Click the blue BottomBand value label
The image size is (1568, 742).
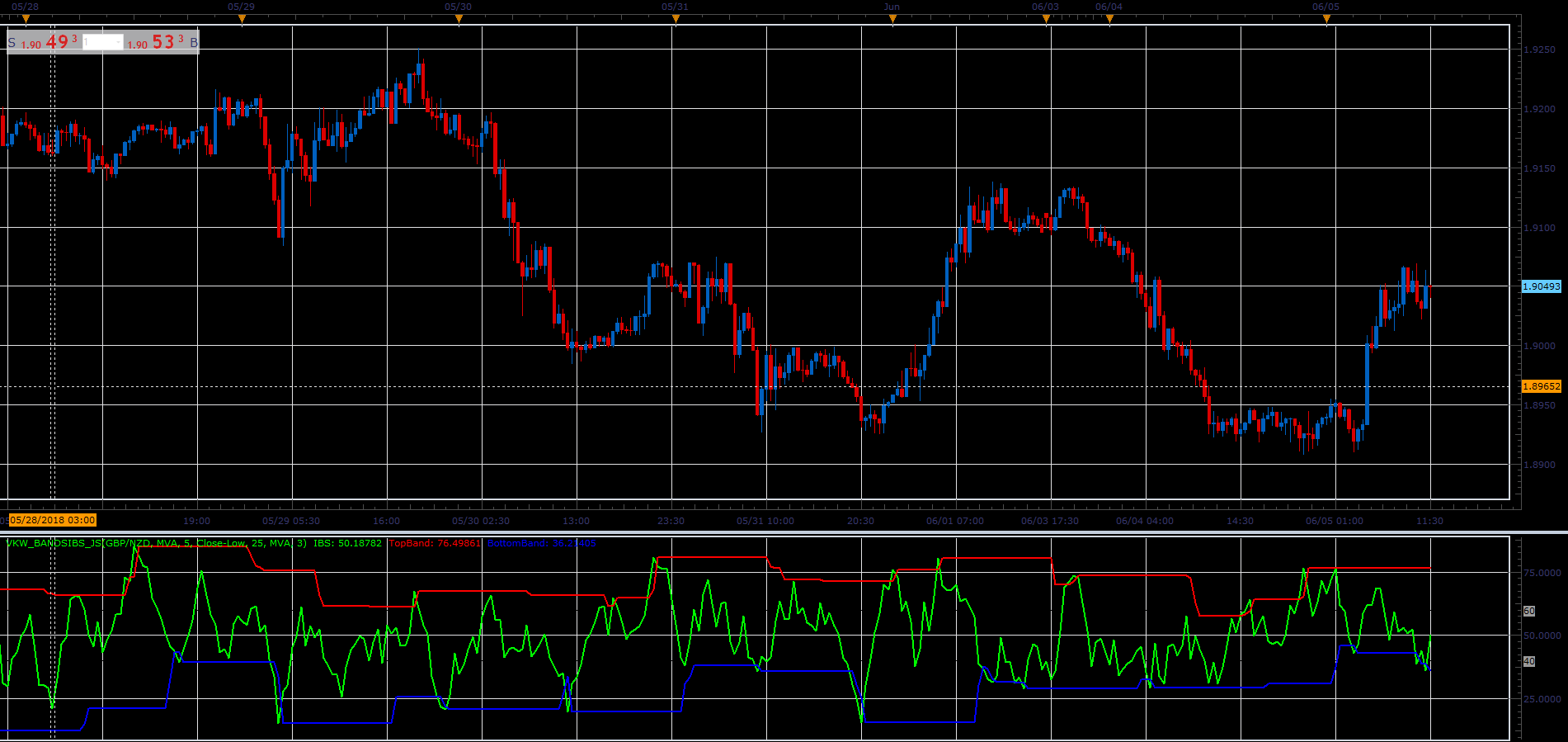click(x=541, y=543)
